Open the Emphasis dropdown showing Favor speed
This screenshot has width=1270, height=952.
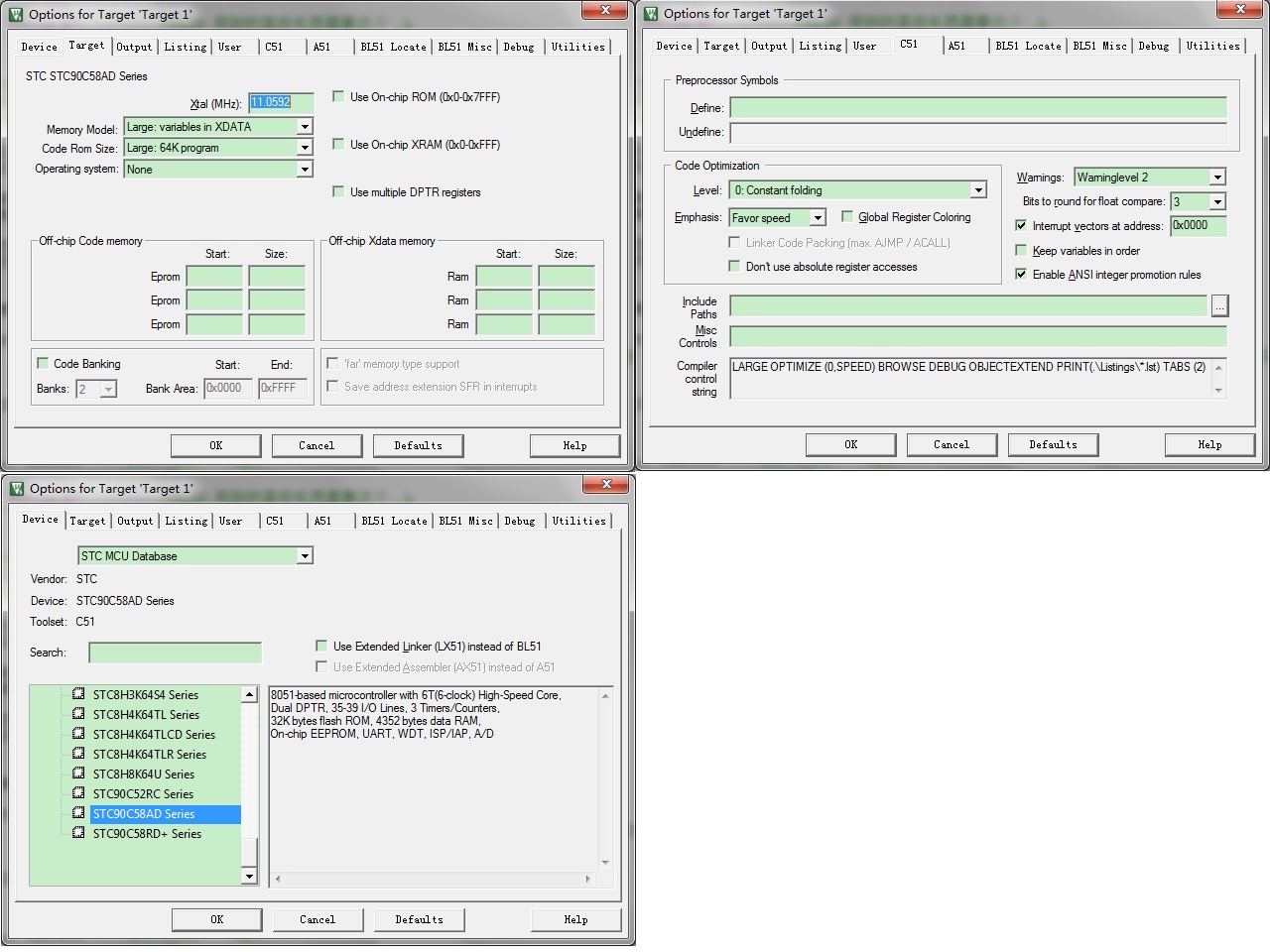click(x=818, y=218)
